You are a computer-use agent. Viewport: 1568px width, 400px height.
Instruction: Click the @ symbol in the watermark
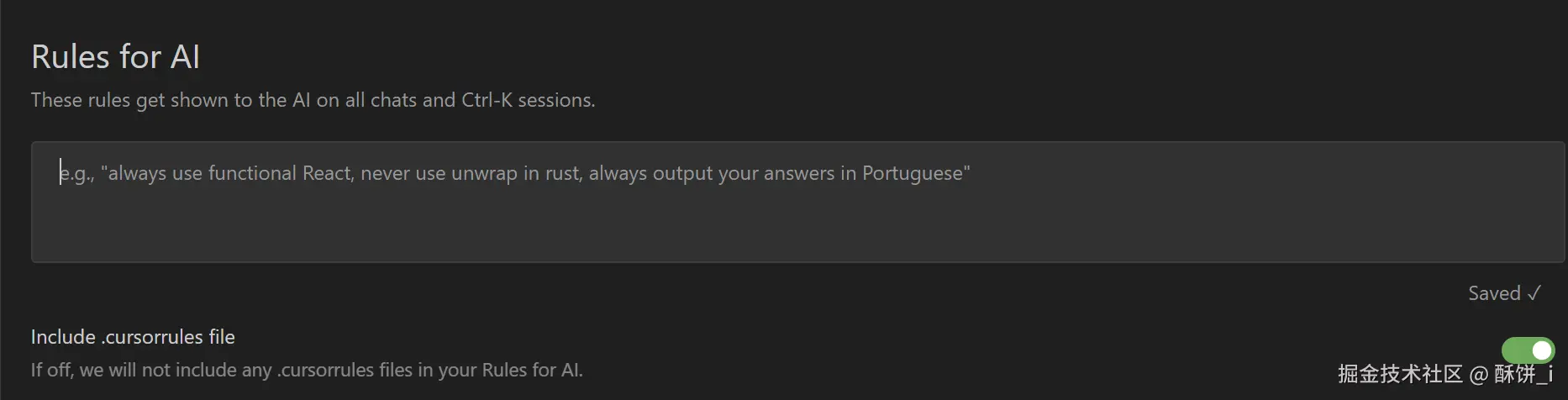tap(1479, 374)
